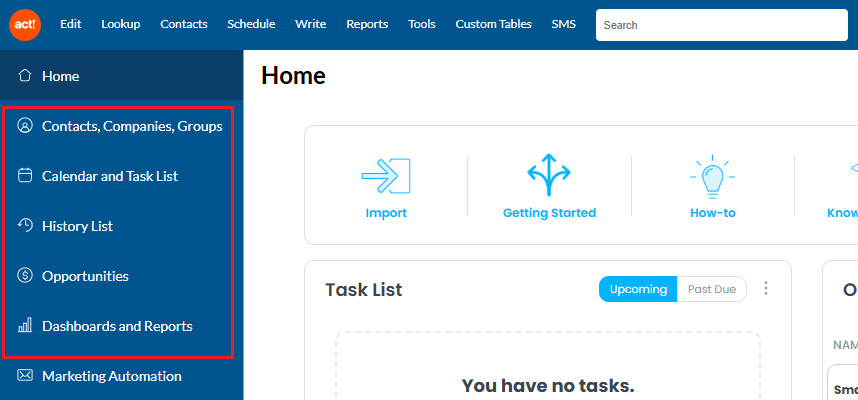Click the Home house icon in sidebar
858x400 pixels.
point(25,76)
